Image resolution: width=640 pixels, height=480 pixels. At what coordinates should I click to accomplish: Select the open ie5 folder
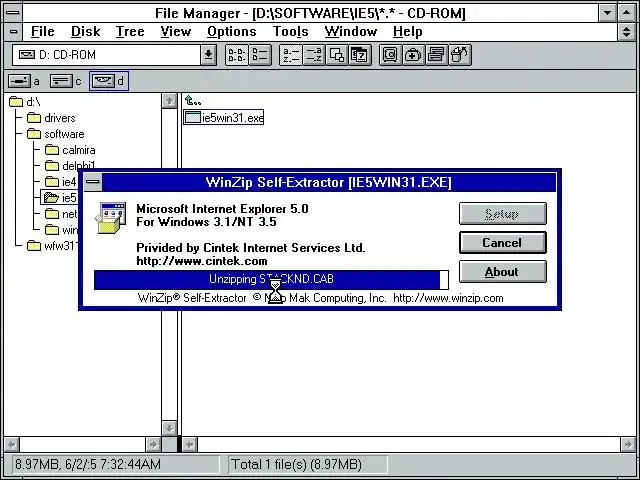60,198
